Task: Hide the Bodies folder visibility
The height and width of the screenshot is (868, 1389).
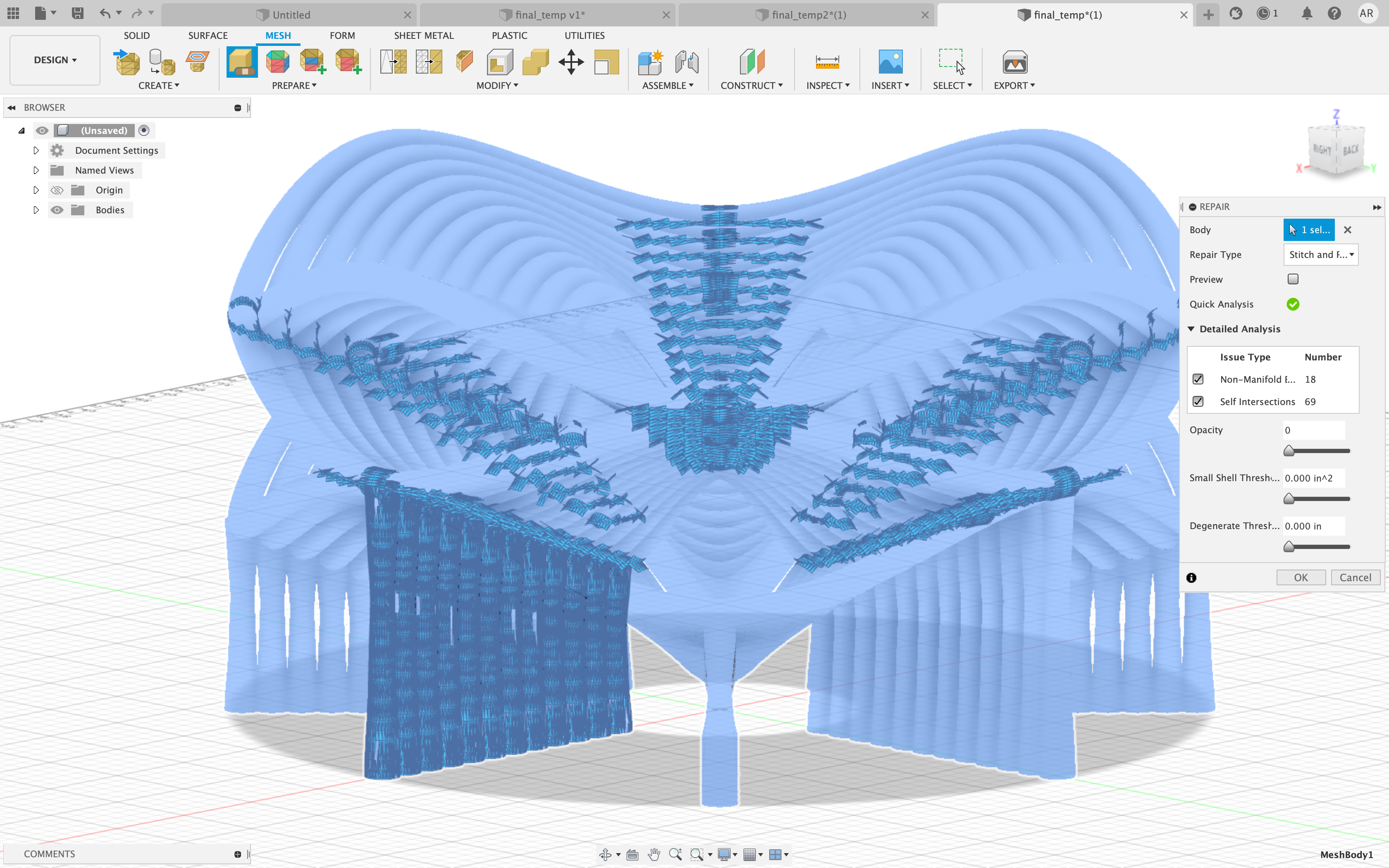Action: (57, 210)
